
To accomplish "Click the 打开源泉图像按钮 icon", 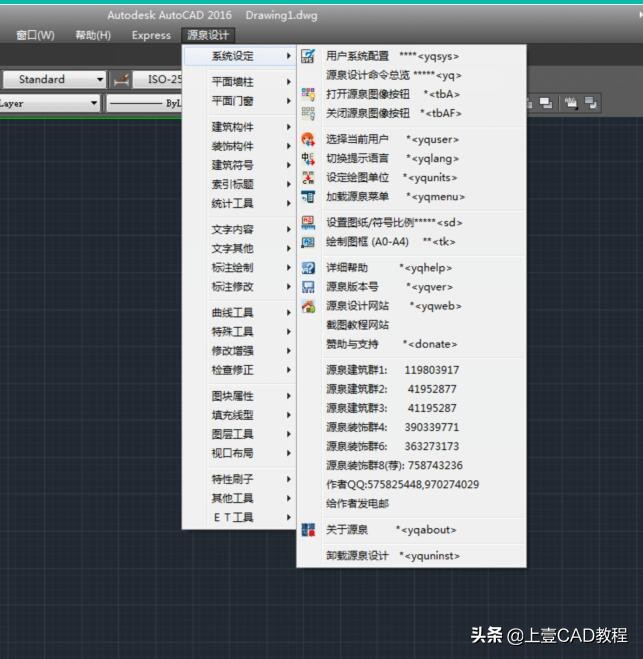I will click(308, 94).
